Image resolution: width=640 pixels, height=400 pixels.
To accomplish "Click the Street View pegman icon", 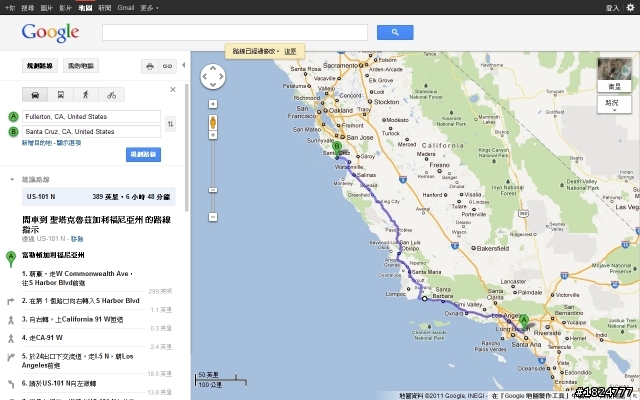I will pos(213,122).
